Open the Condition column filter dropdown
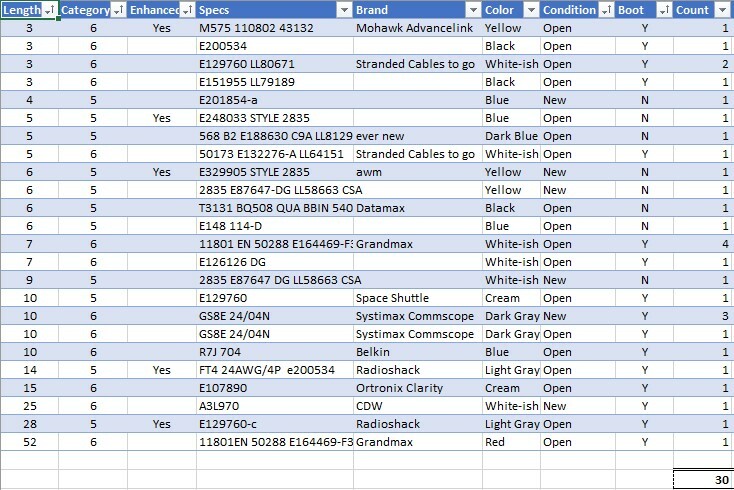The width and height of the screenshot is (734, 490). [x=607, y=10]
